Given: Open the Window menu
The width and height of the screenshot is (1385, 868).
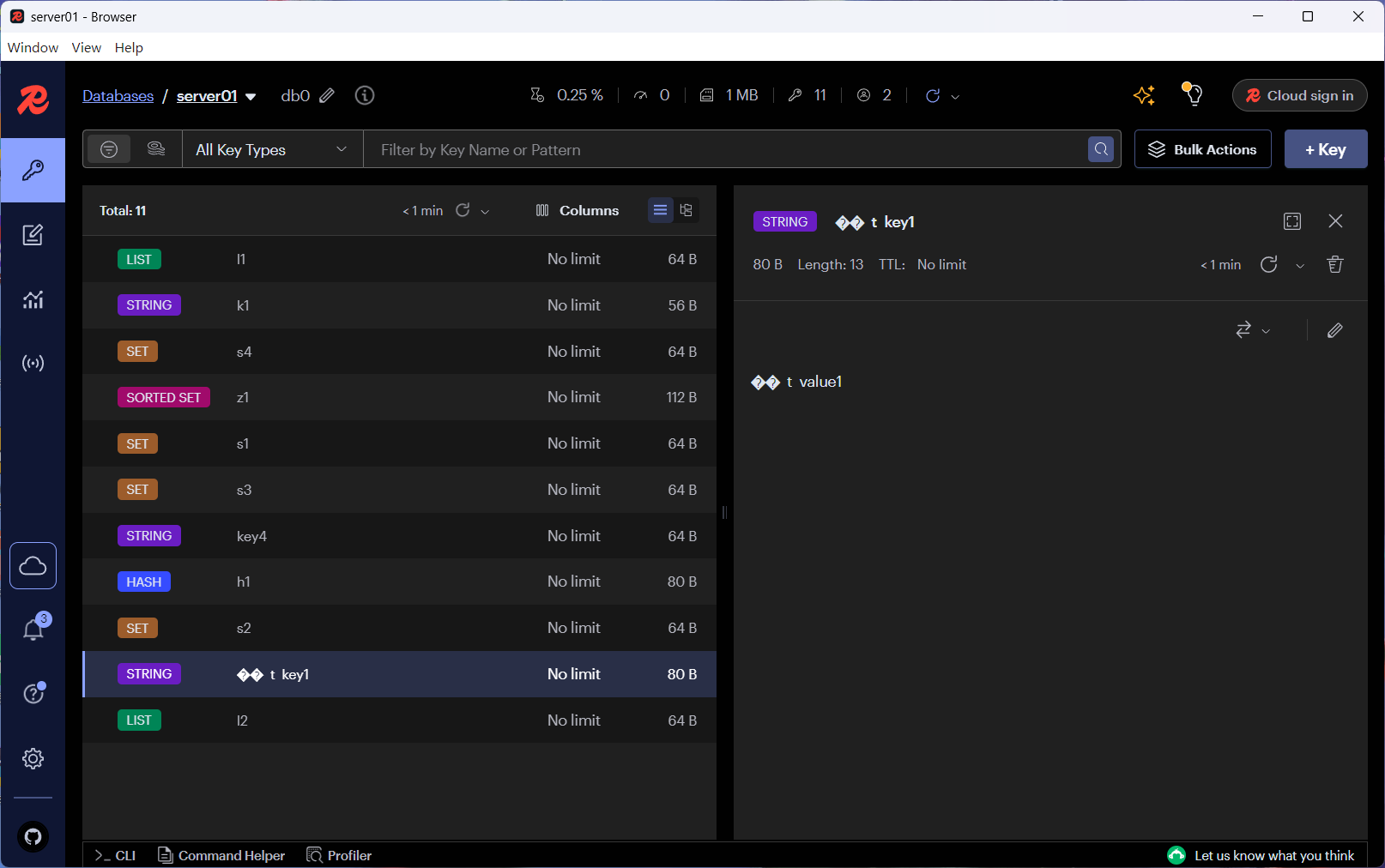Looking at the screenshot, I should pos(33,47).
